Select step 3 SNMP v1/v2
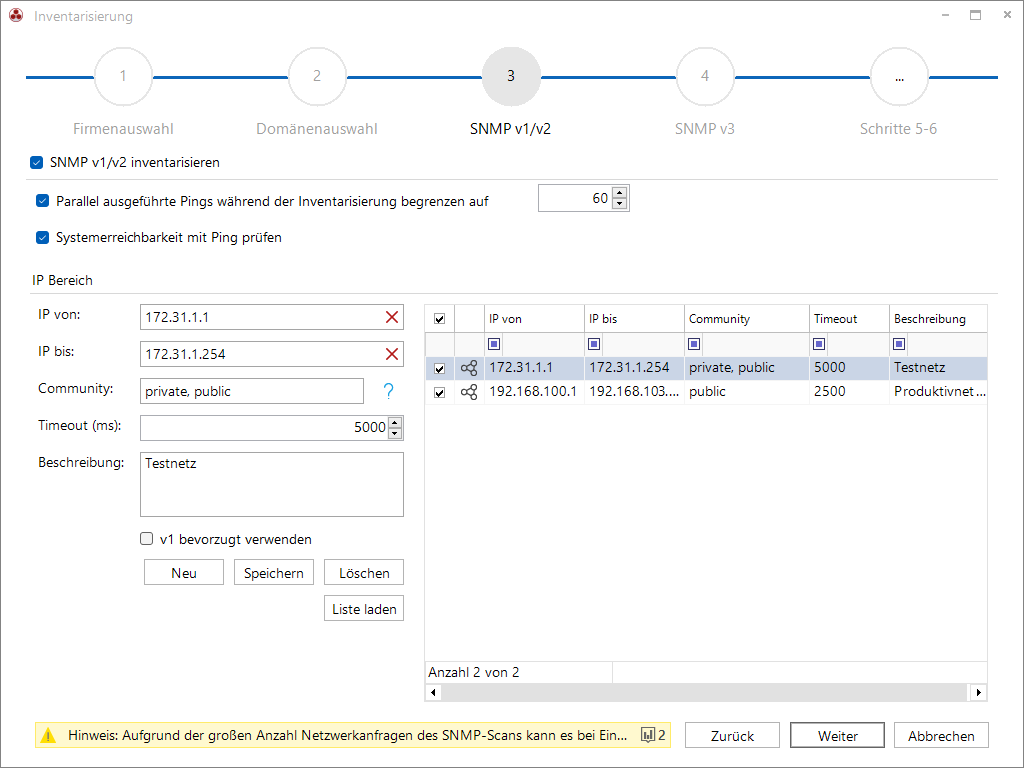The width and height of the screenshot is (1024, 768). pyautogui.click(x=511, y=76)
